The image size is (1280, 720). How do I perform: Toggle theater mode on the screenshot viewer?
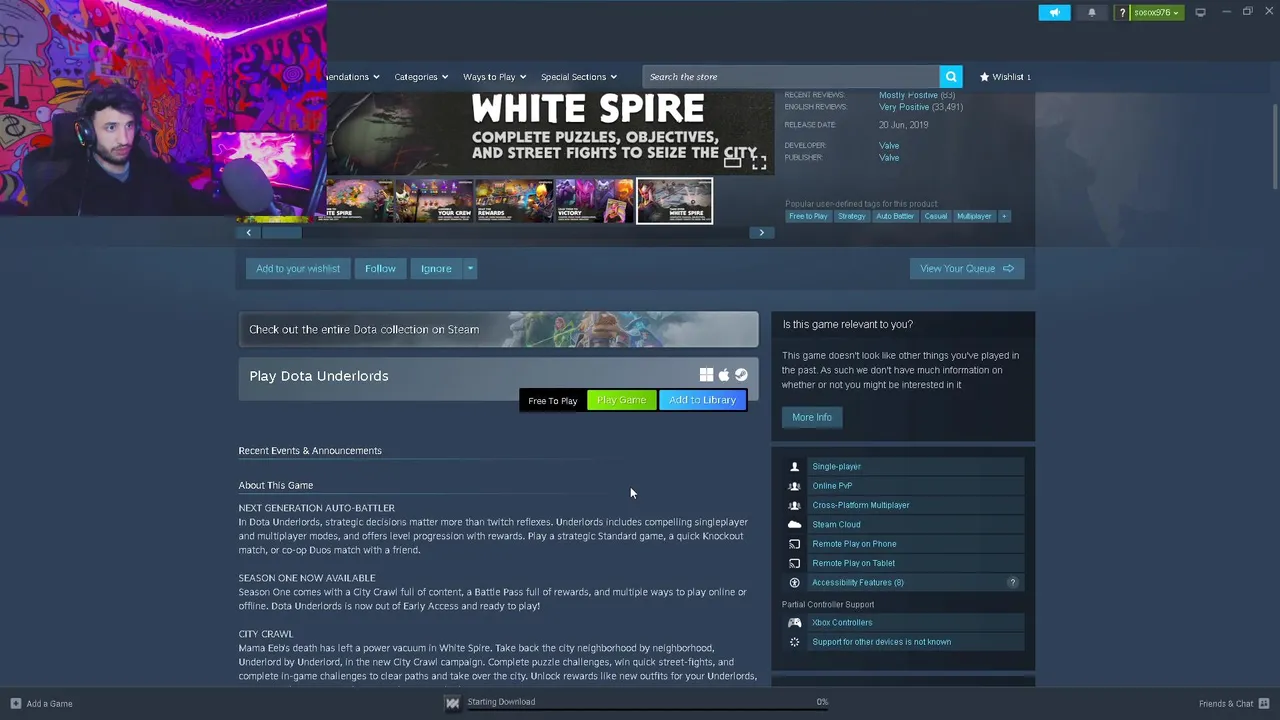(733, 161)
